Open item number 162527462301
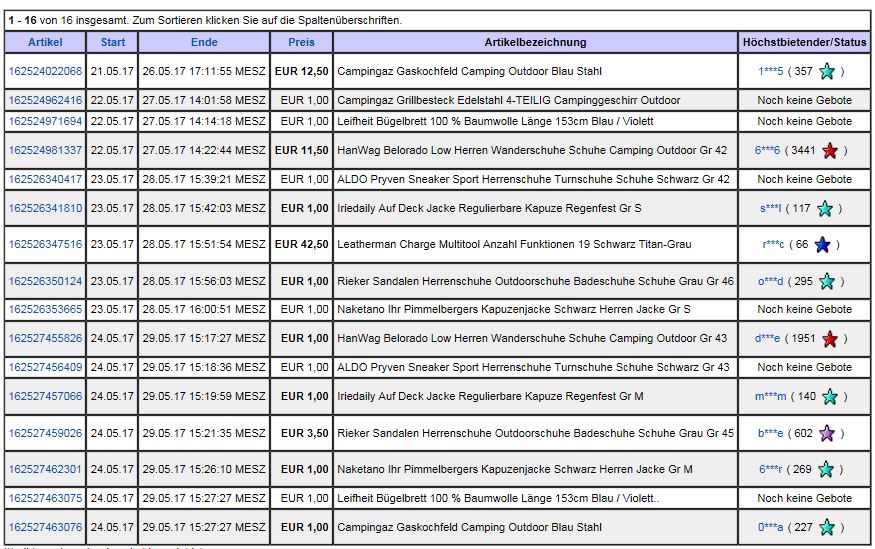This screenshot has height=549, width=875. [x=45, y=469]
